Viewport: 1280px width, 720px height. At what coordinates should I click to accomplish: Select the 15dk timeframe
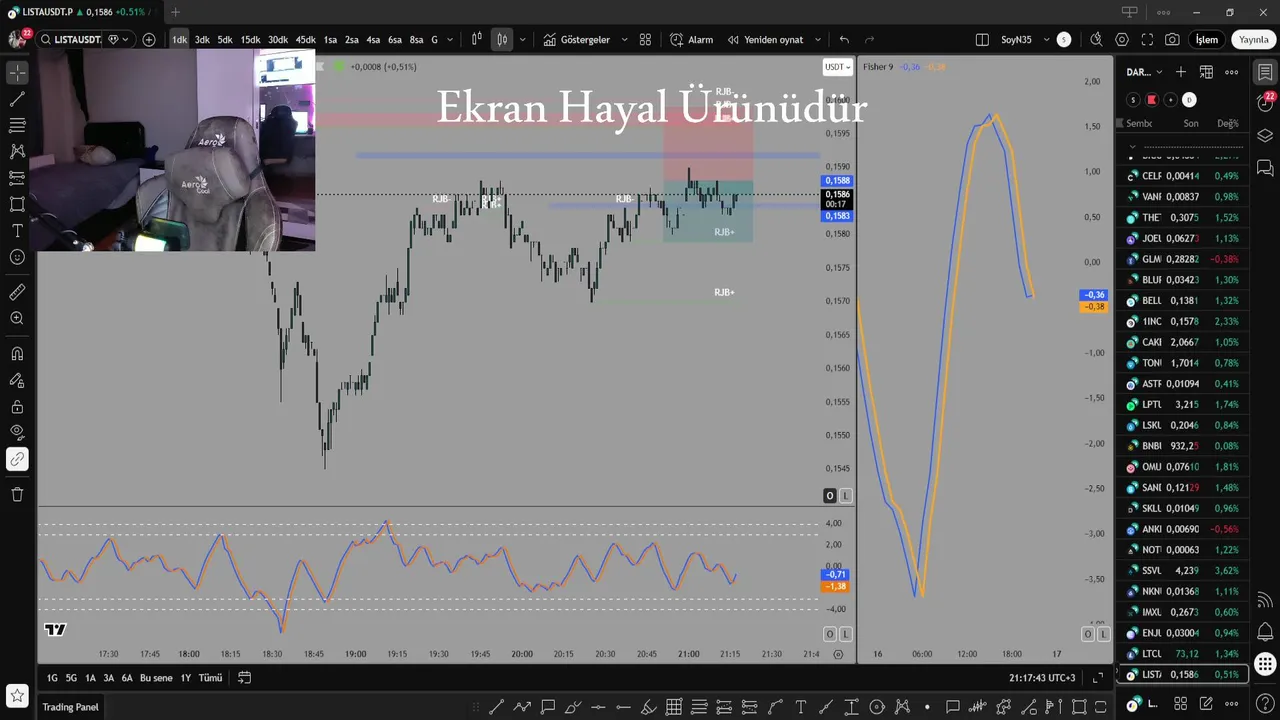coord(250,40)
